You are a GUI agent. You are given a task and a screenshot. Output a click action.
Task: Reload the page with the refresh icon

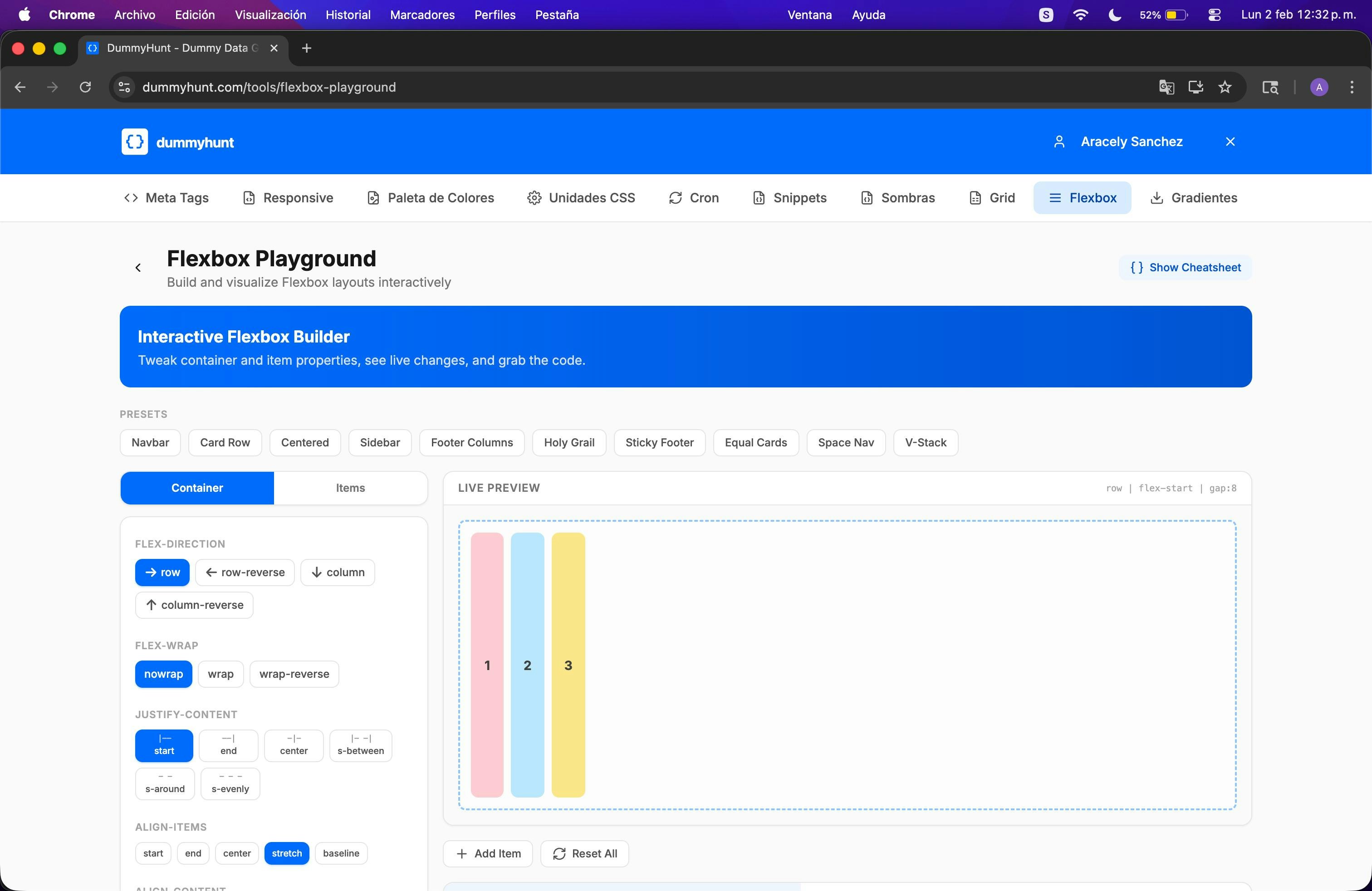coord(85,87)
